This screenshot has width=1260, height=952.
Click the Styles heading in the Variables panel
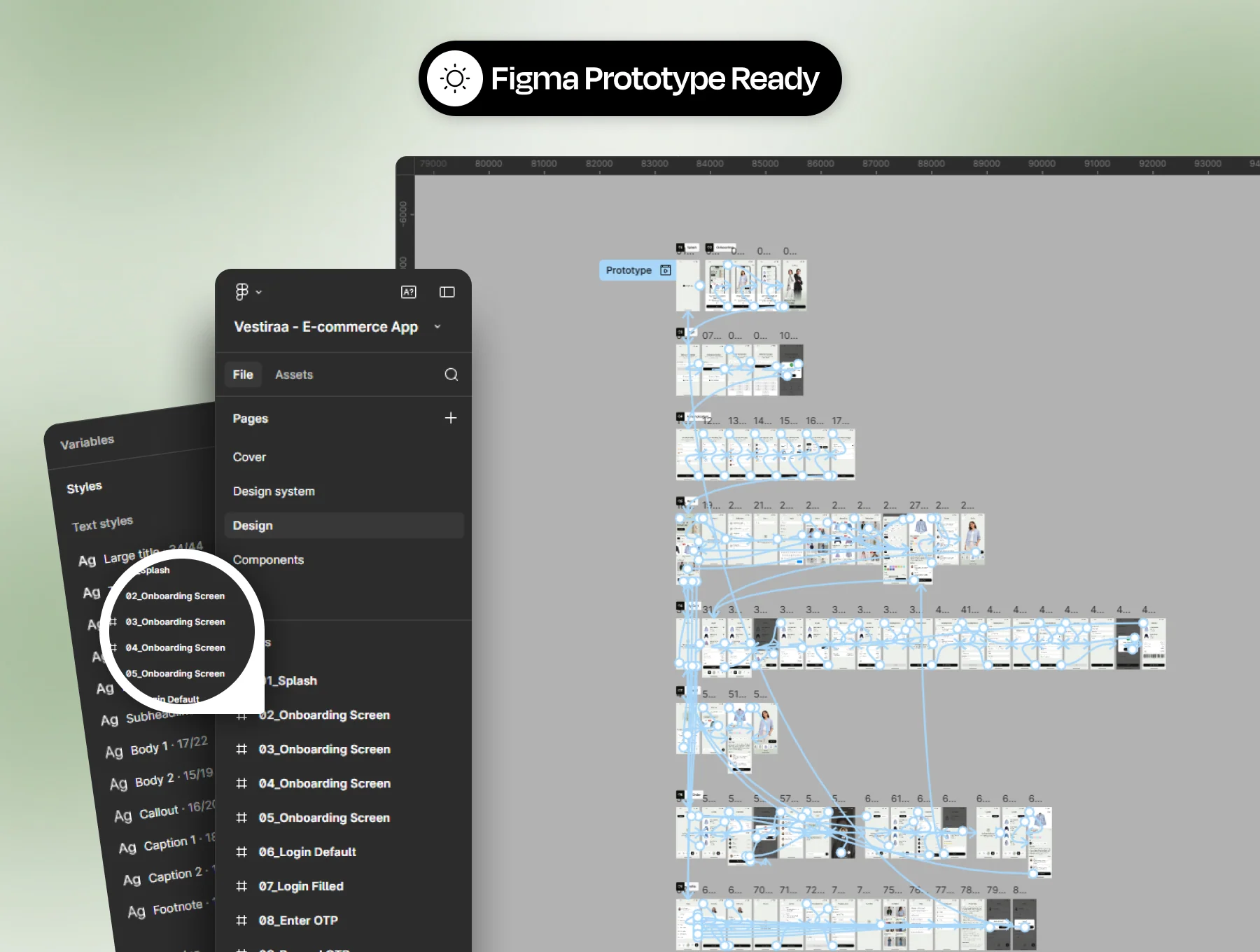pyautogui.click(x=84, y=487)
